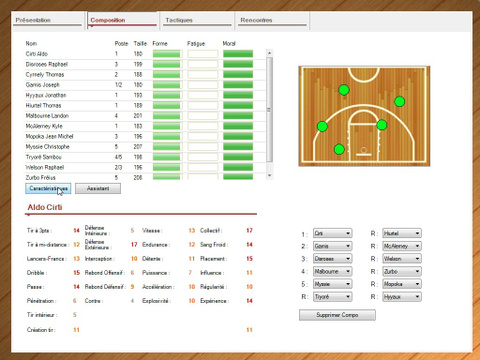Click the Supprimer Compo button

click(337, 315)
